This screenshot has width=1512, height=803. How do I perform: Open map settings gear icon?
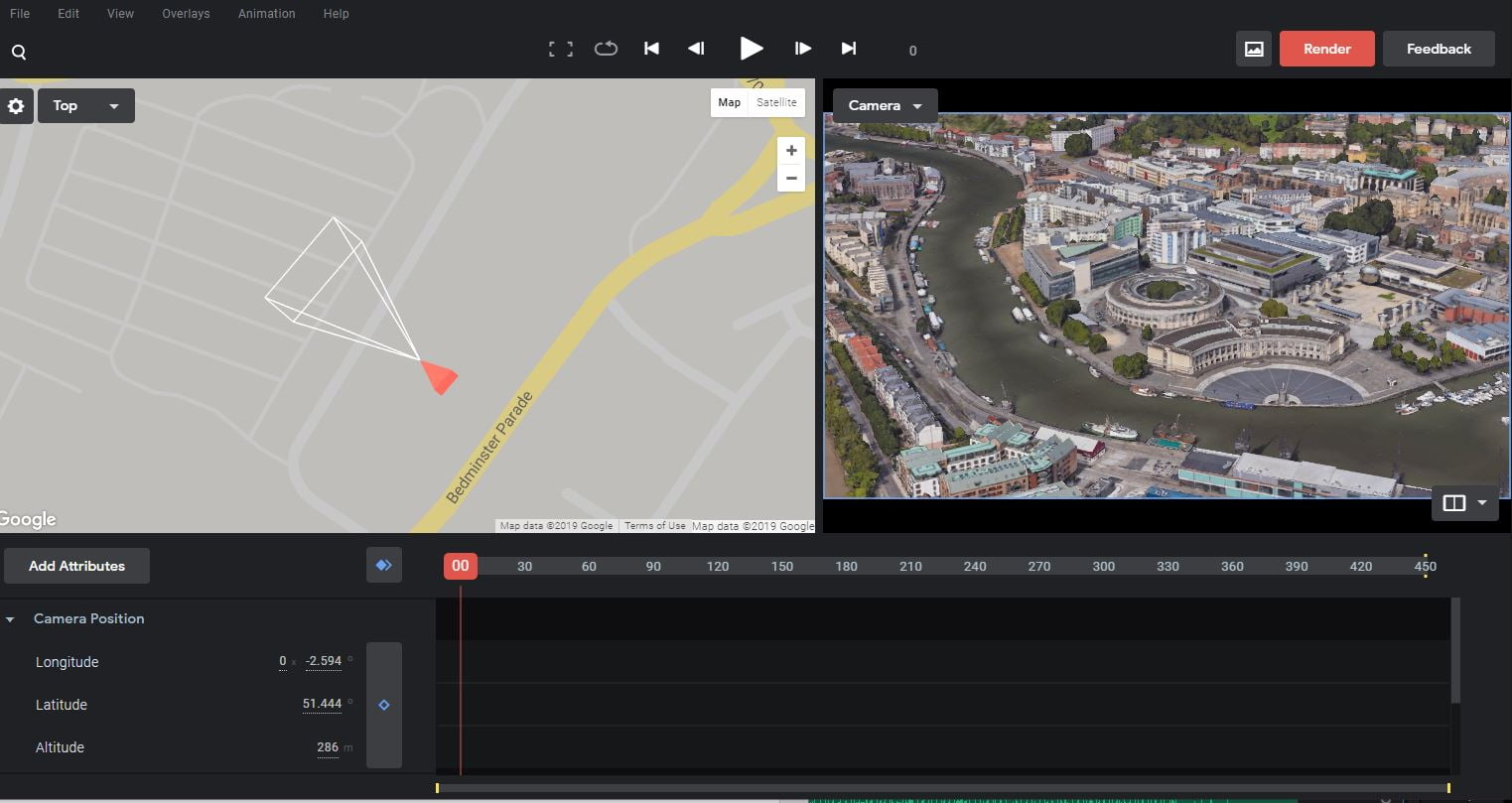point(16,106)
